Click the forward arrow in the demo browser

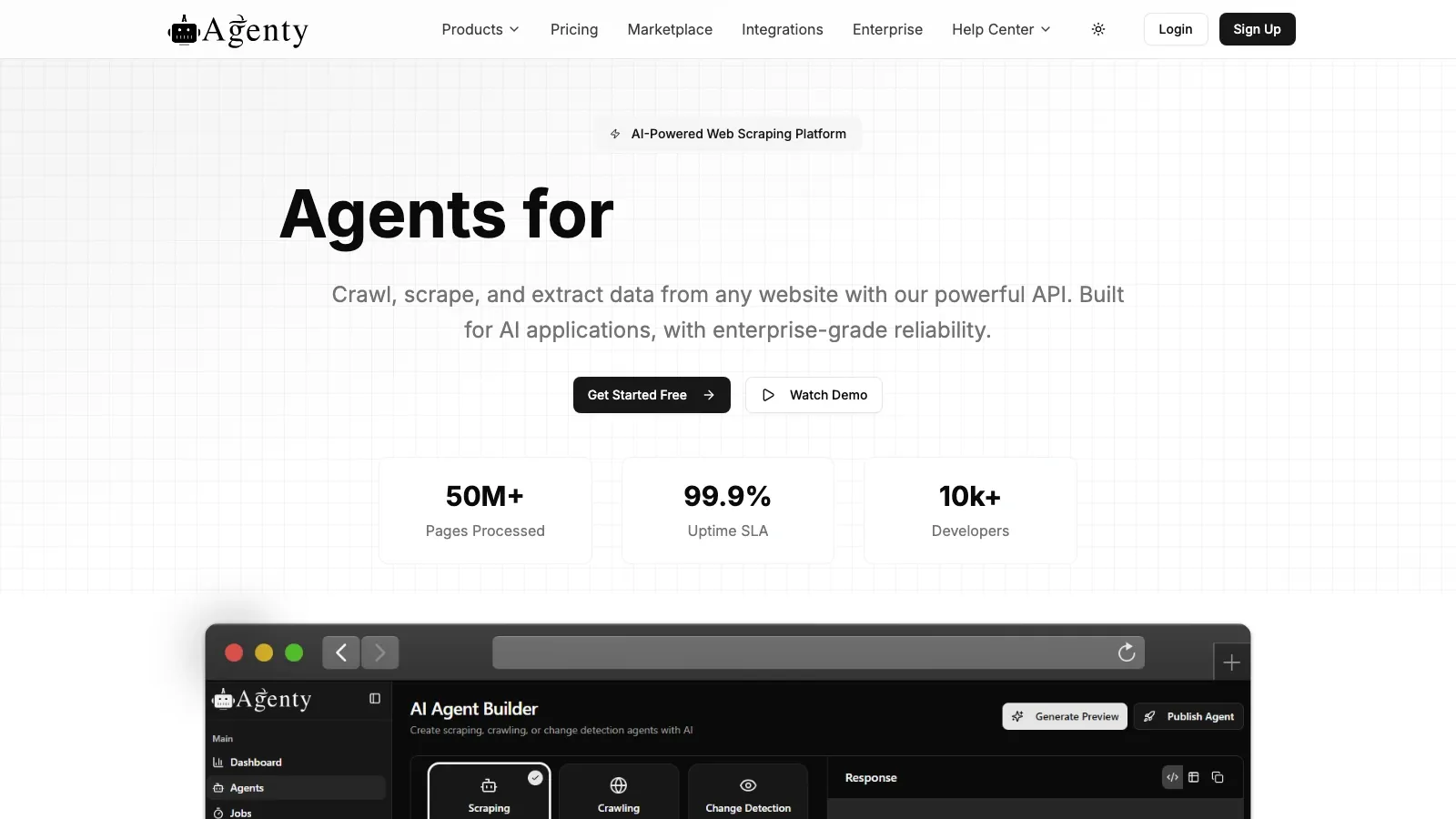tap(380, 652)
